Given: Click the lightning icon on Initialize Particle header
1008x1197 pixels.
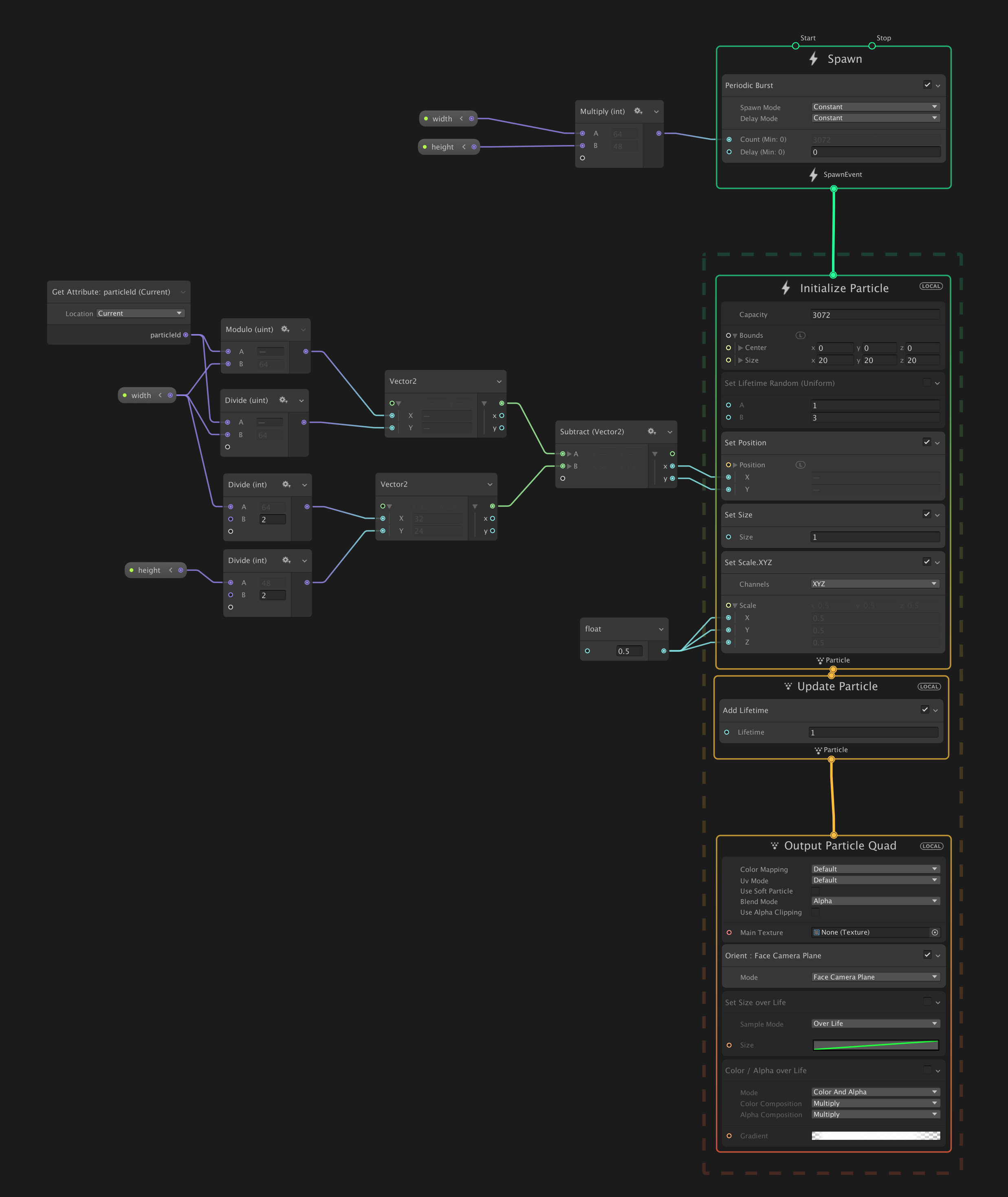Looking at the screenshot, I should pyautogui.click(x=786, y=288).
